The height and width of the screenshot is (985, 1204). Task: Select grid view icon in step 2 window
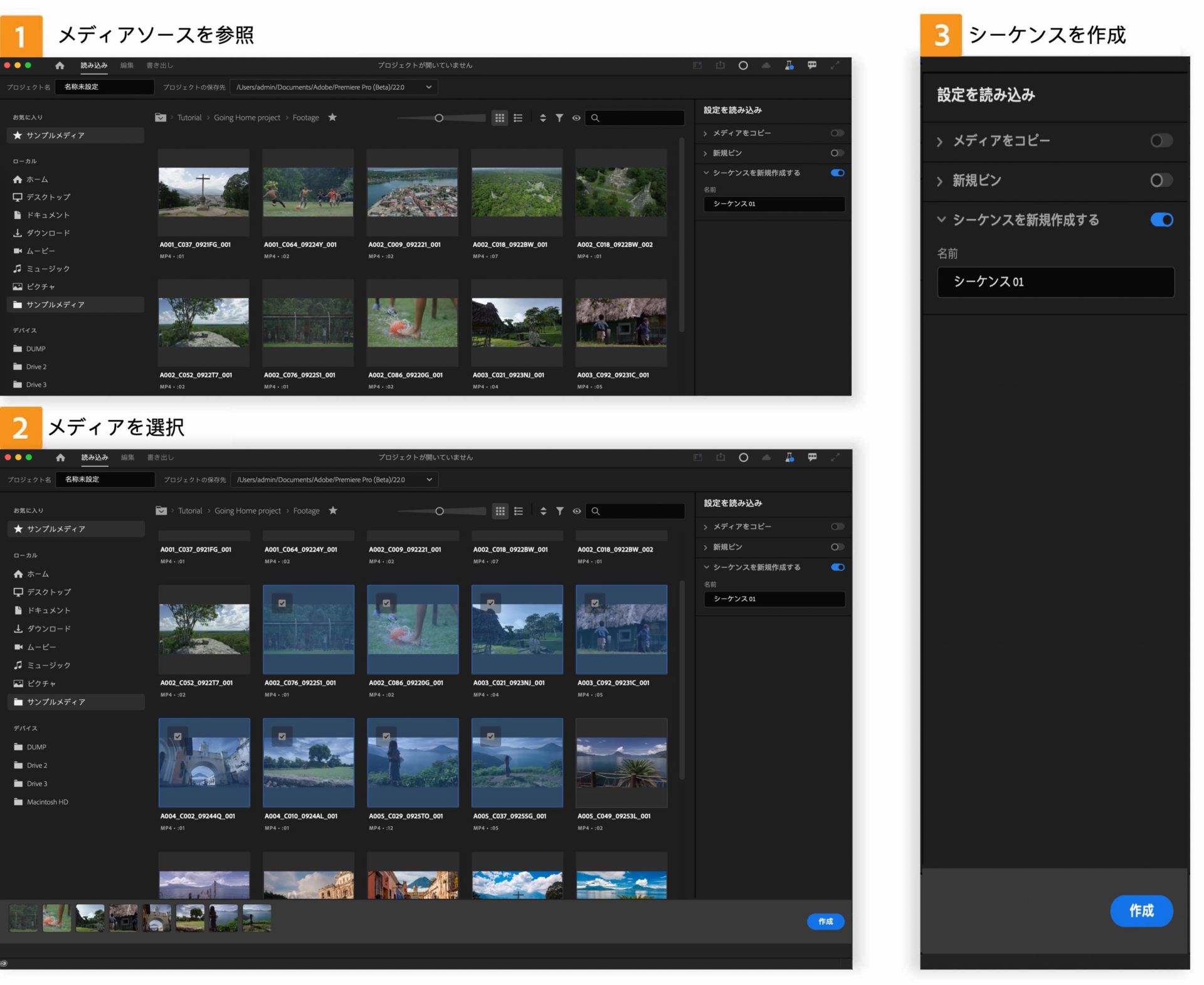coord(500,511)
